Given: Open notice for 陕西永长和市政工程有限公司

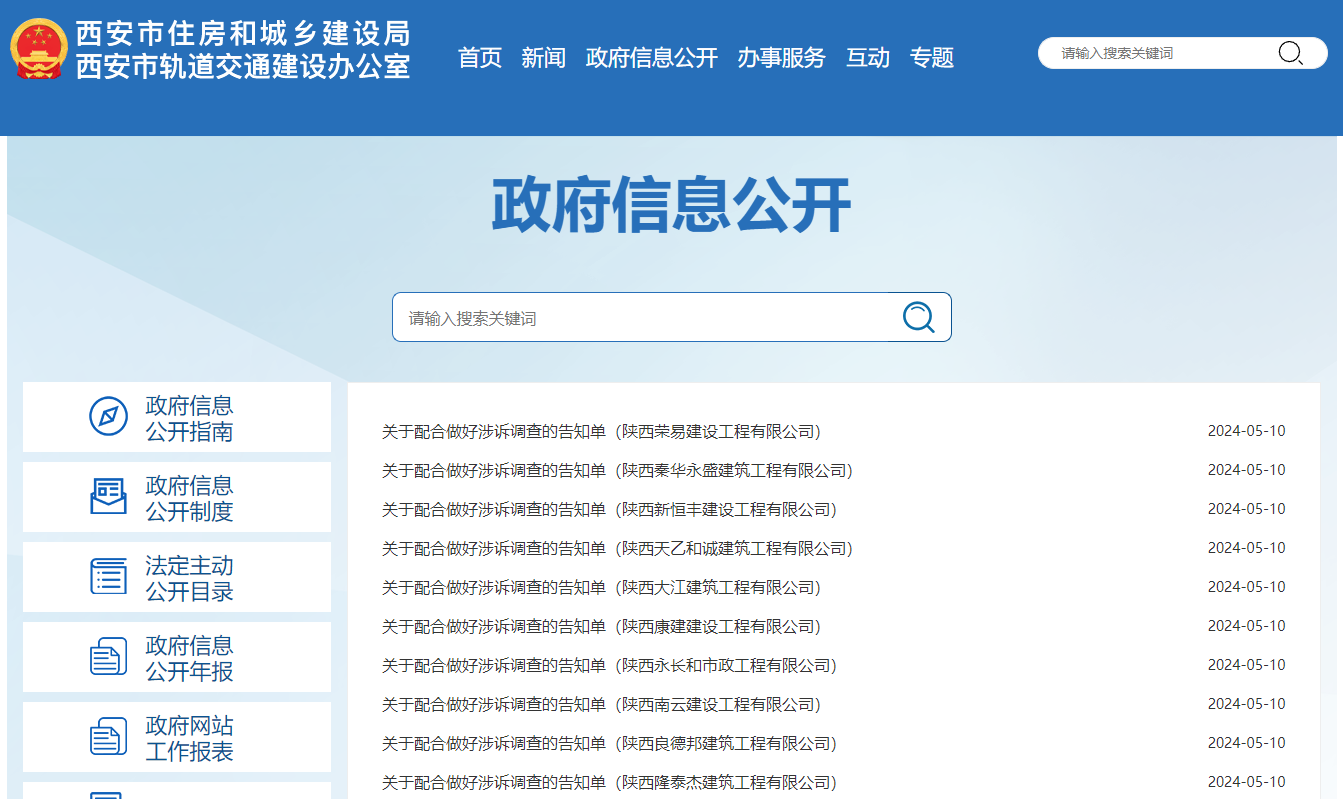Looking at the screenshot, I should [x=609, y=665].
